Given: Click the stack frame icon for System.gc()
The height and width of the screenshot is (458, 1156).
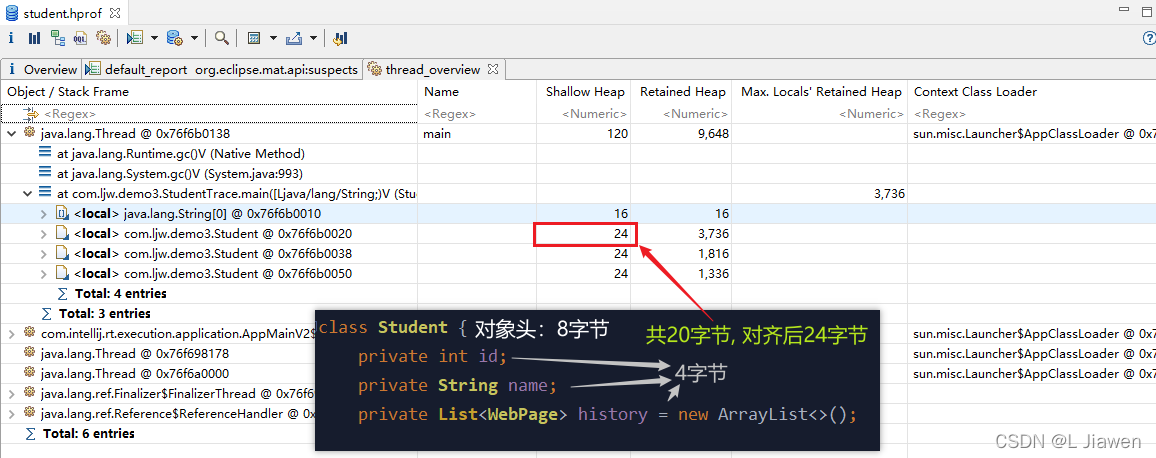Looking at the screenshot, I should point(46,173).
